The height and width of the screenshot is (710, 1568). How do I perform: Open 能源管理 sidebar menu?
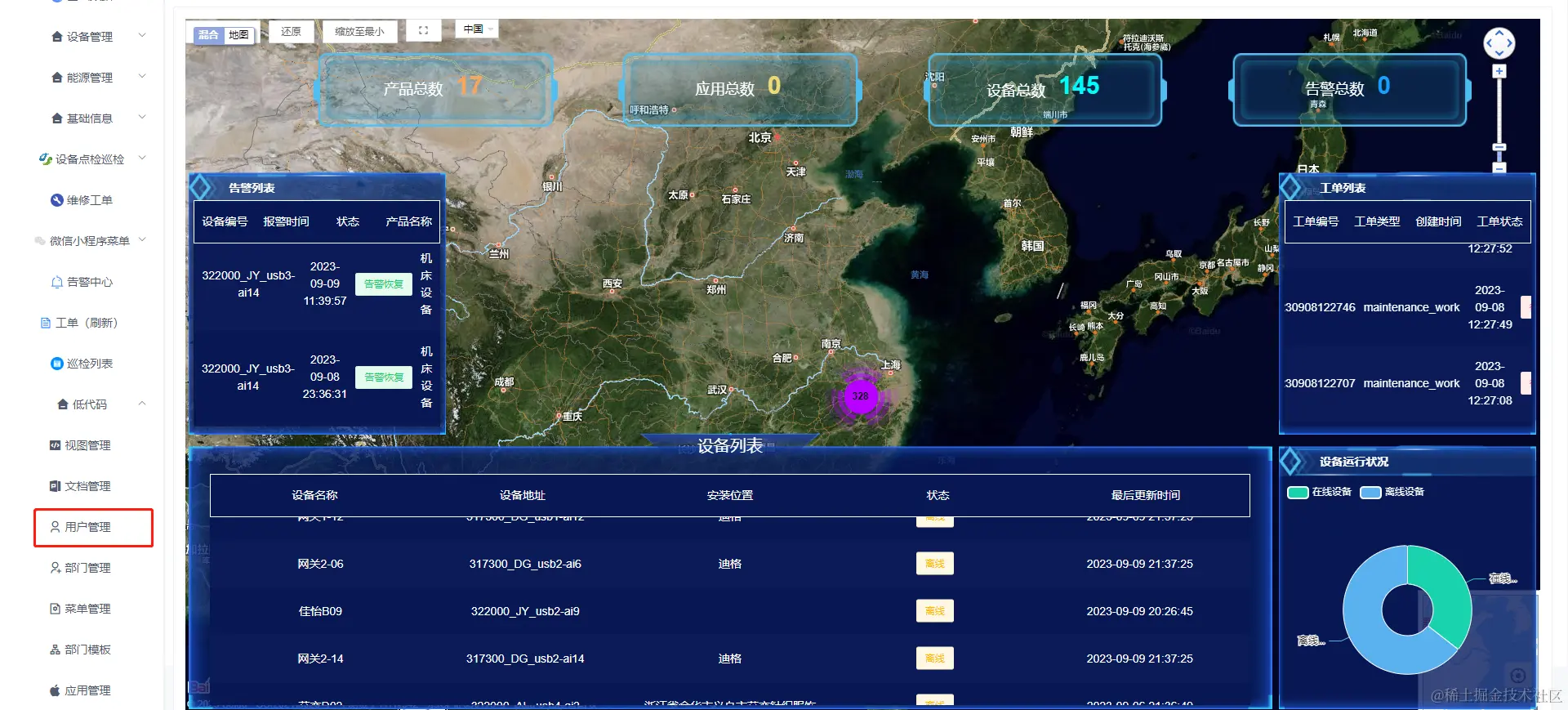coord(90,78)
